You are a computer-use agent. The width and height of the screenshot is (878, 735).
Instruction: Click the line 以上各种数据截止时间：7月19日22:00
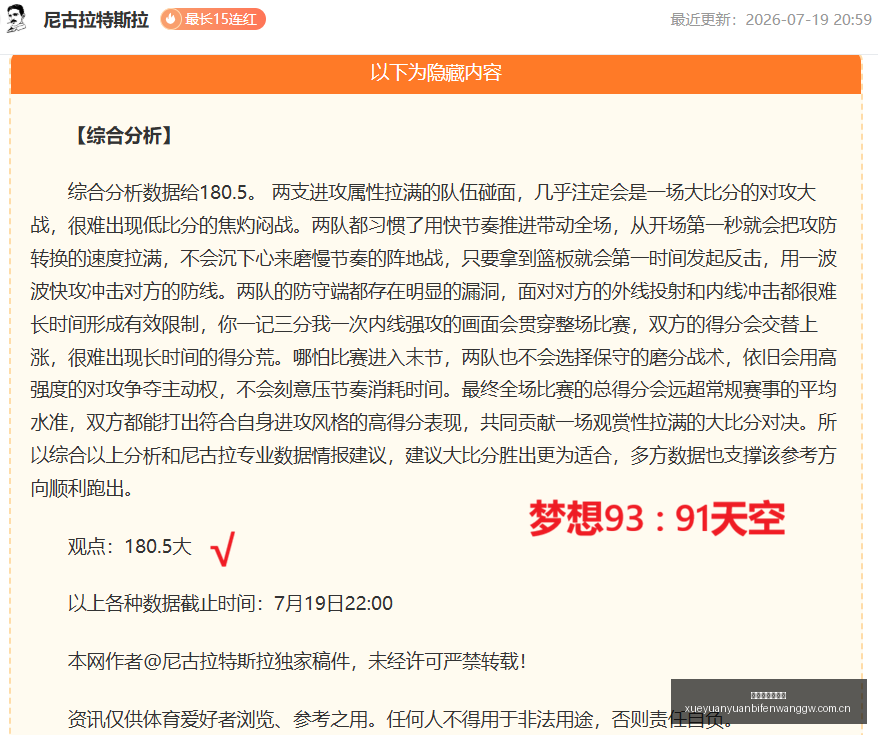pos(230,603)
